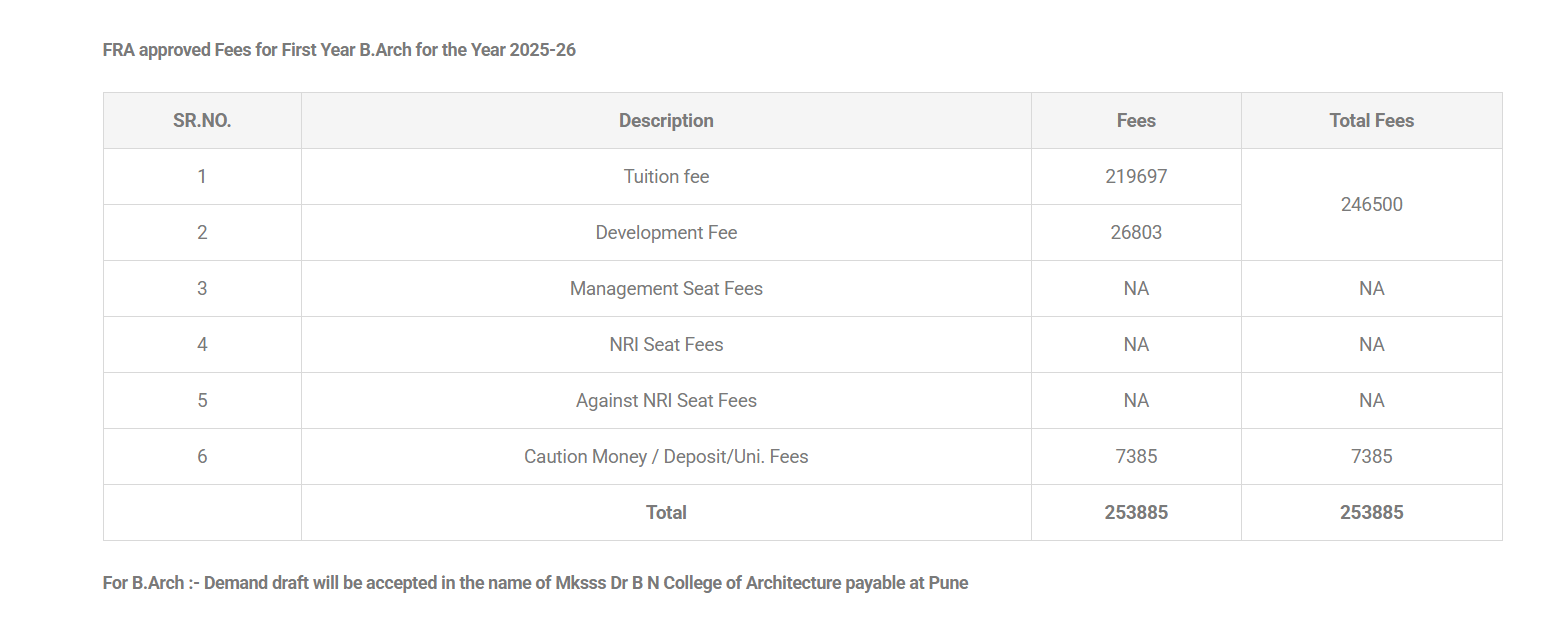1563x619 pixels.
Task: Select the Total Fees column header
Action: (1371, 121)
